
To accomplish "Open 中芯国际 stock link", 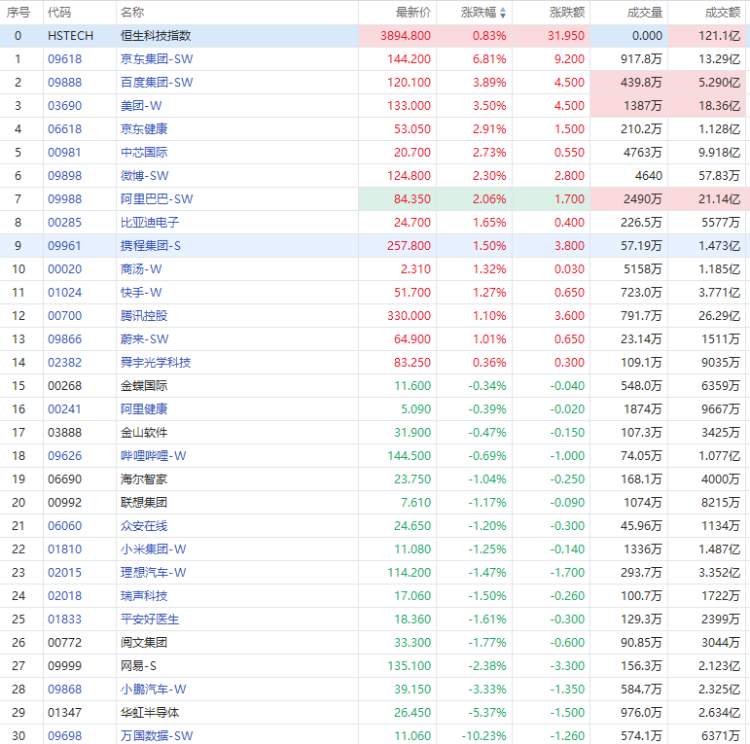I will tap(144, 153).
